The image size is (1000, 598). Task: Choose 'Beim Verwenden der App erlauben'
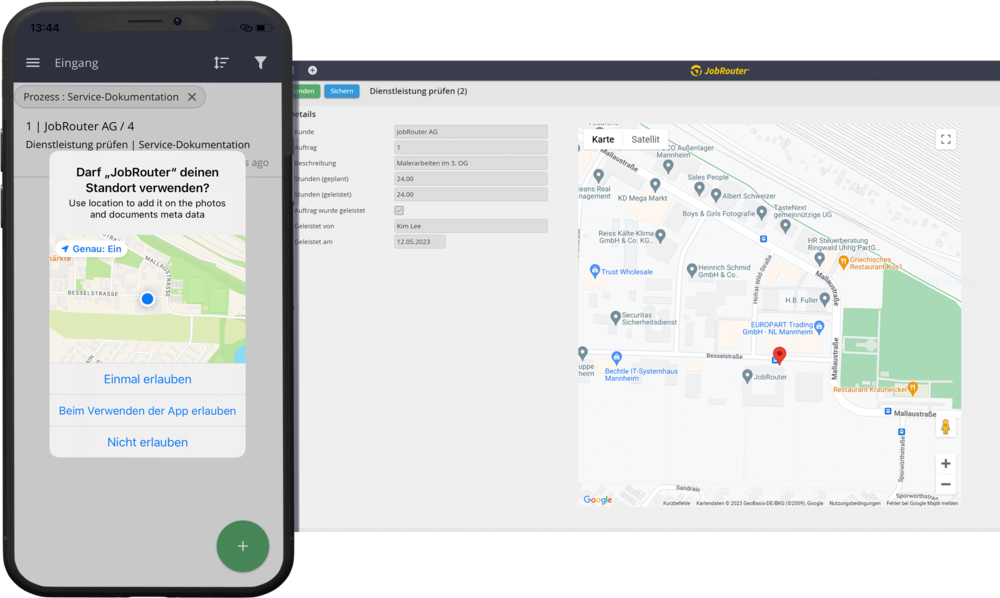(147, 411)
